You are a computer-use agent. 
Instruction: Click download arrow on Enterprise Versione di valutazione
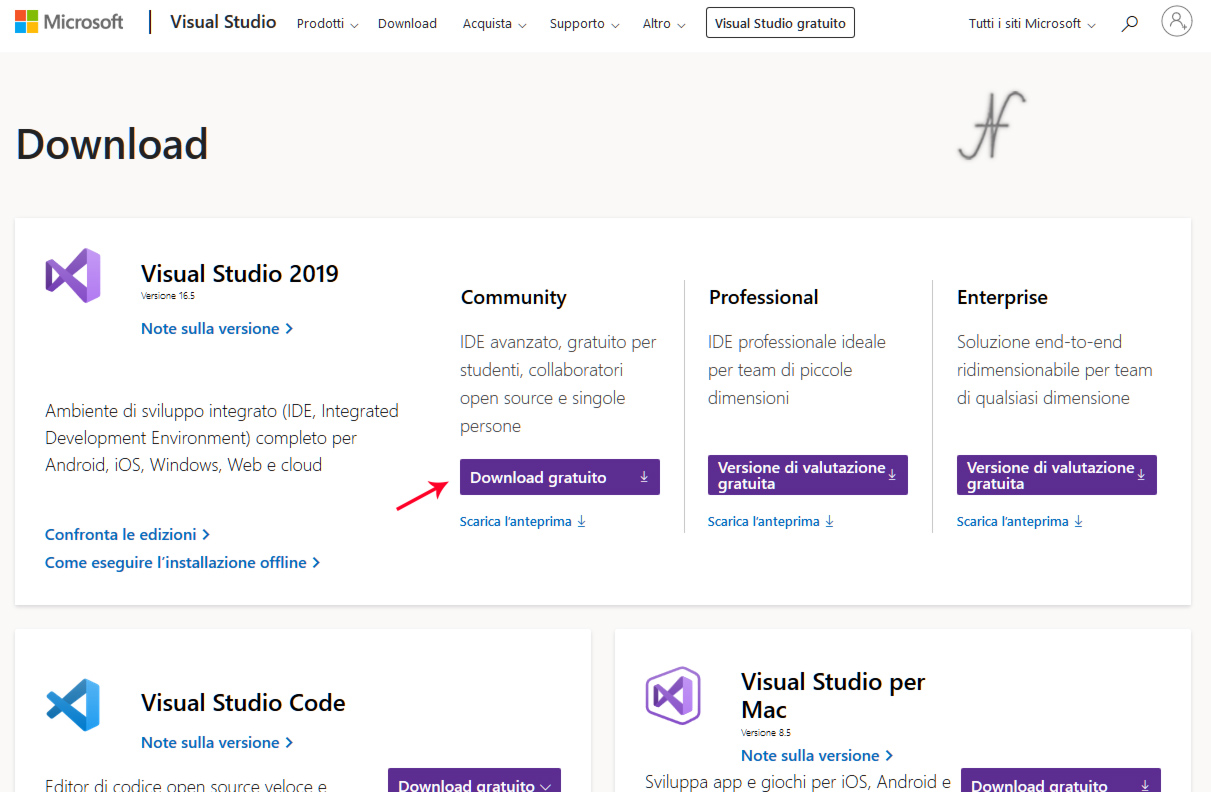pos(1141,474)
